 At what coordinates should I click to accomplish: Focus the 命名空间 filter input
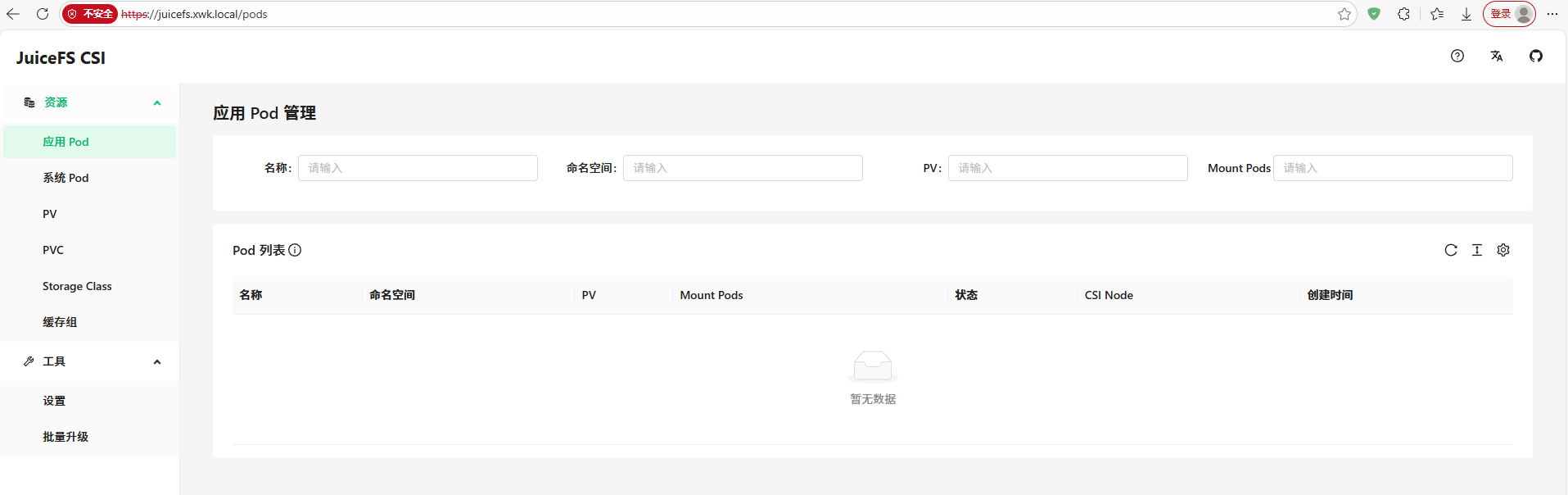click(743, 168)
